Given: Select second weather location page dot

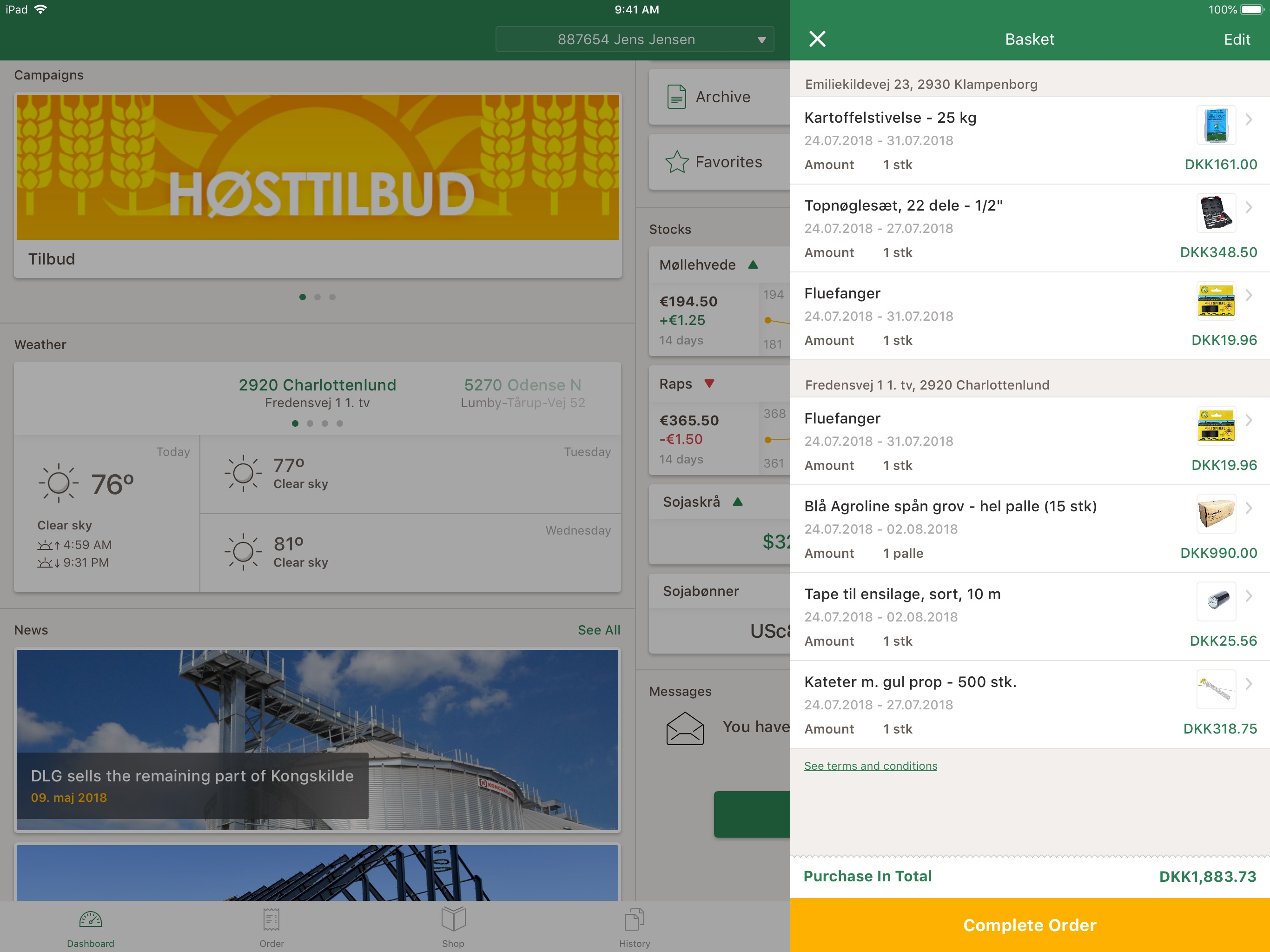Looking at the screenshot, I should tap(310, 423).
